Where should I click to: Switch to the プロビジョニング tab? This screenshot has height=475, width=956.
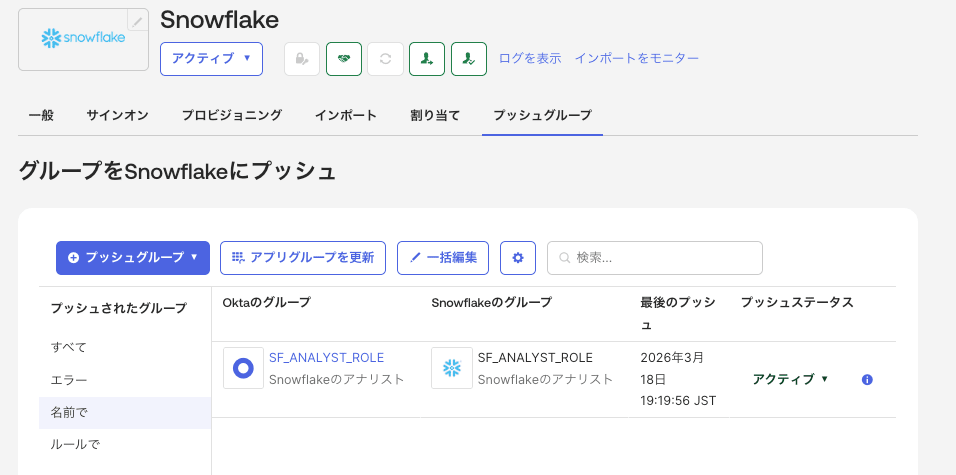pos(231,116)
